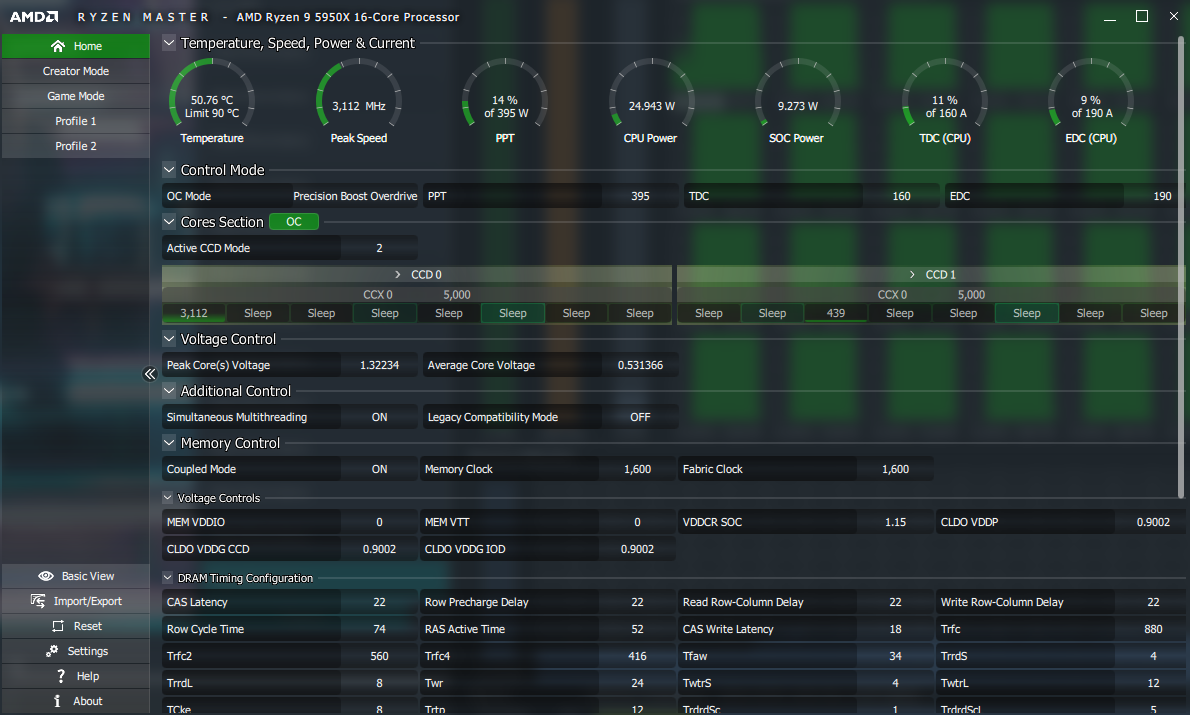This screenshot has width=1190, height=715.
Task: Click the Temperature gauge dial
Action: pyautogui.click(x=212, y=98)
